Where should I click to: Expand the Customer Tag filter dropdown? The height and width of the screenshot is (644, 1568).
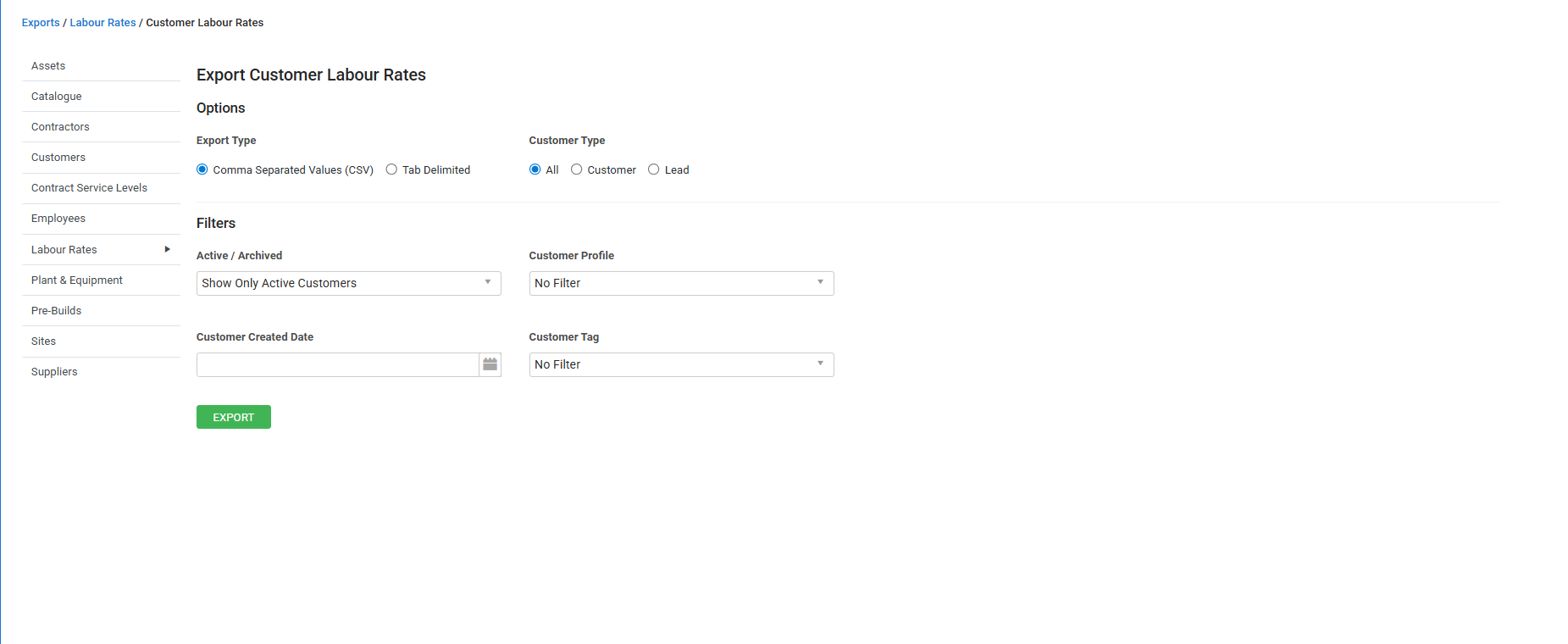(681, 364)
